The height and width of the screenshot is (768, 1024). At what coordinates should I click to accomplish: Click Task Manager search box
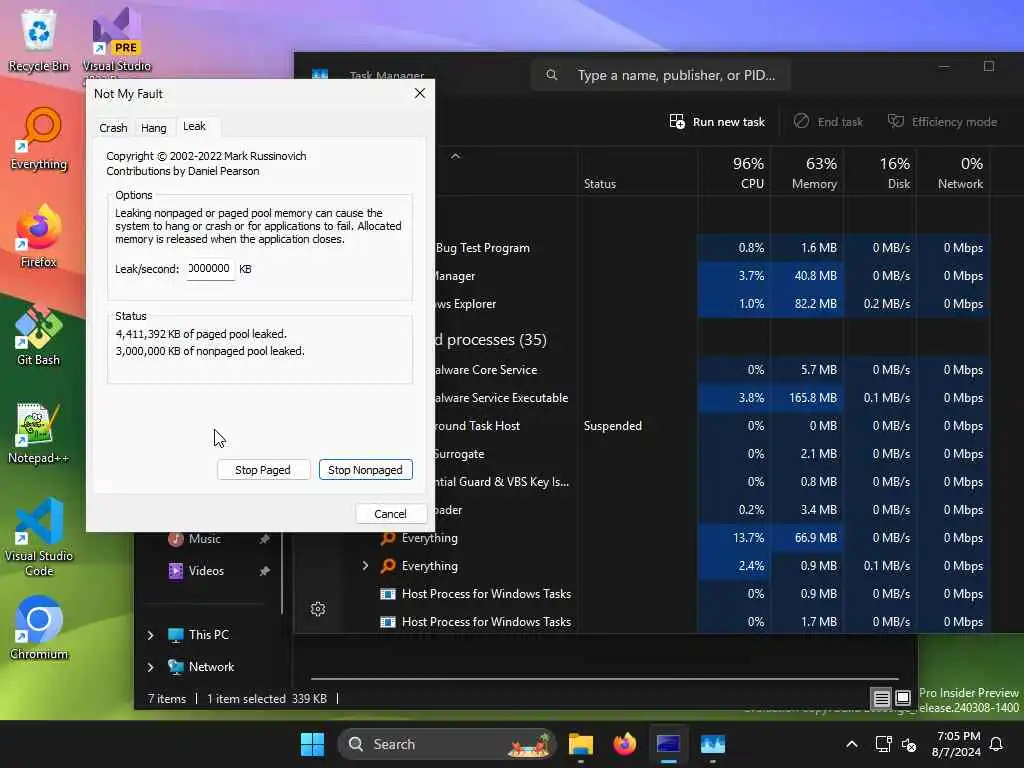[660, 75]
